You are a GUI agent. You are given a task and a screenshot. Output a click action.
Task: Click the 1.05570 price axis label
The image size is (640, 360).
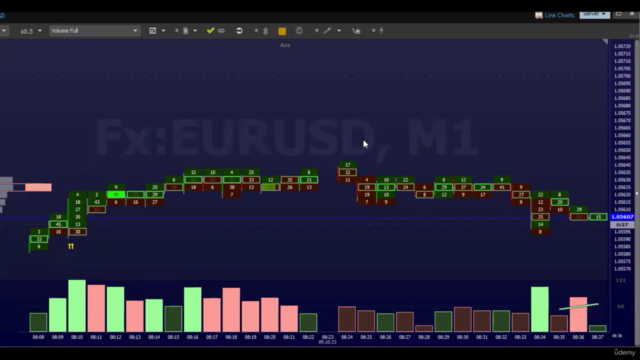pyautogui.click(x=622, y=269)
